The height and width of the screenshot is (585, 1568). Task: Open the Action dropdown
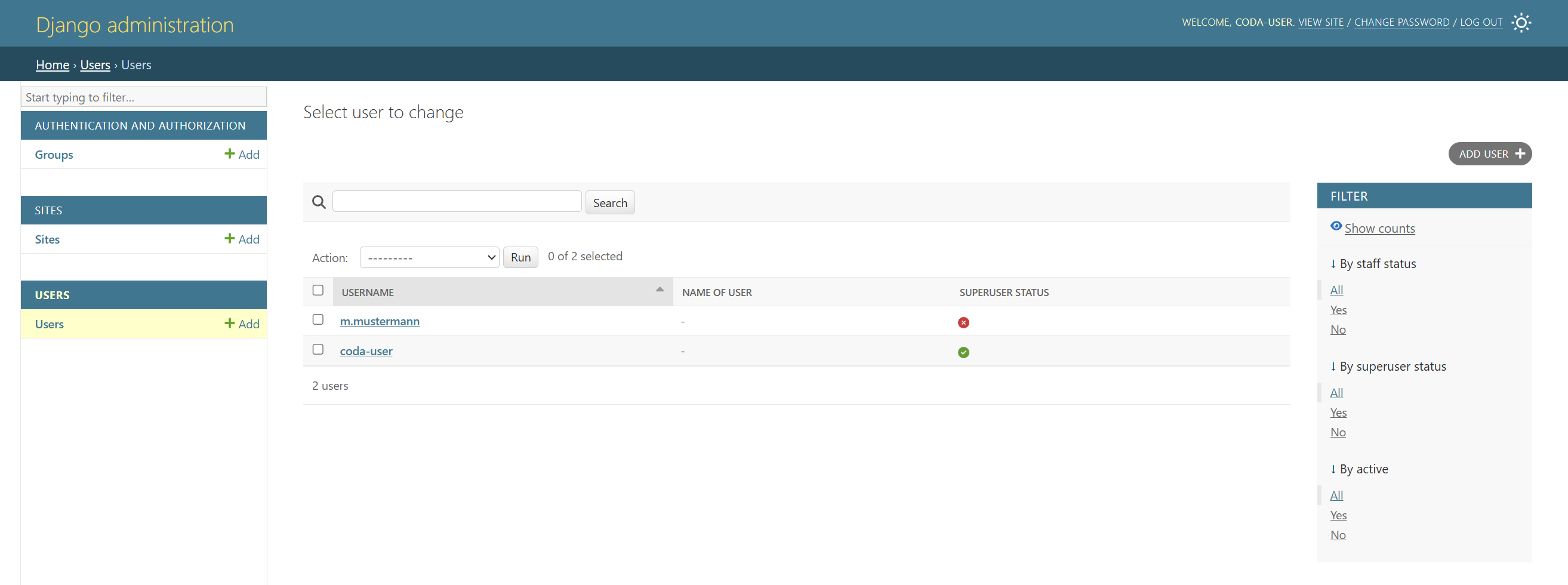click(429, 257)
